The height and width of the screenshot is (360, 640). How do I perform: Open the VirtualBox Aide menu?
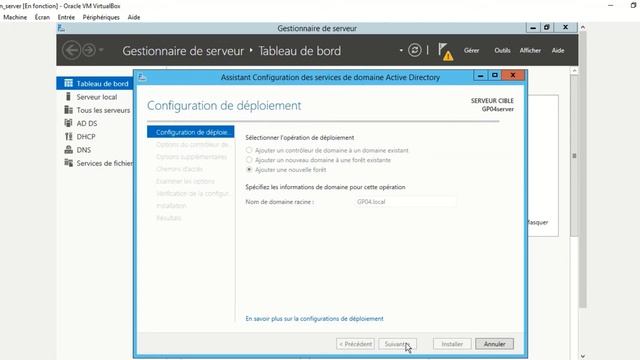point(134,17)
